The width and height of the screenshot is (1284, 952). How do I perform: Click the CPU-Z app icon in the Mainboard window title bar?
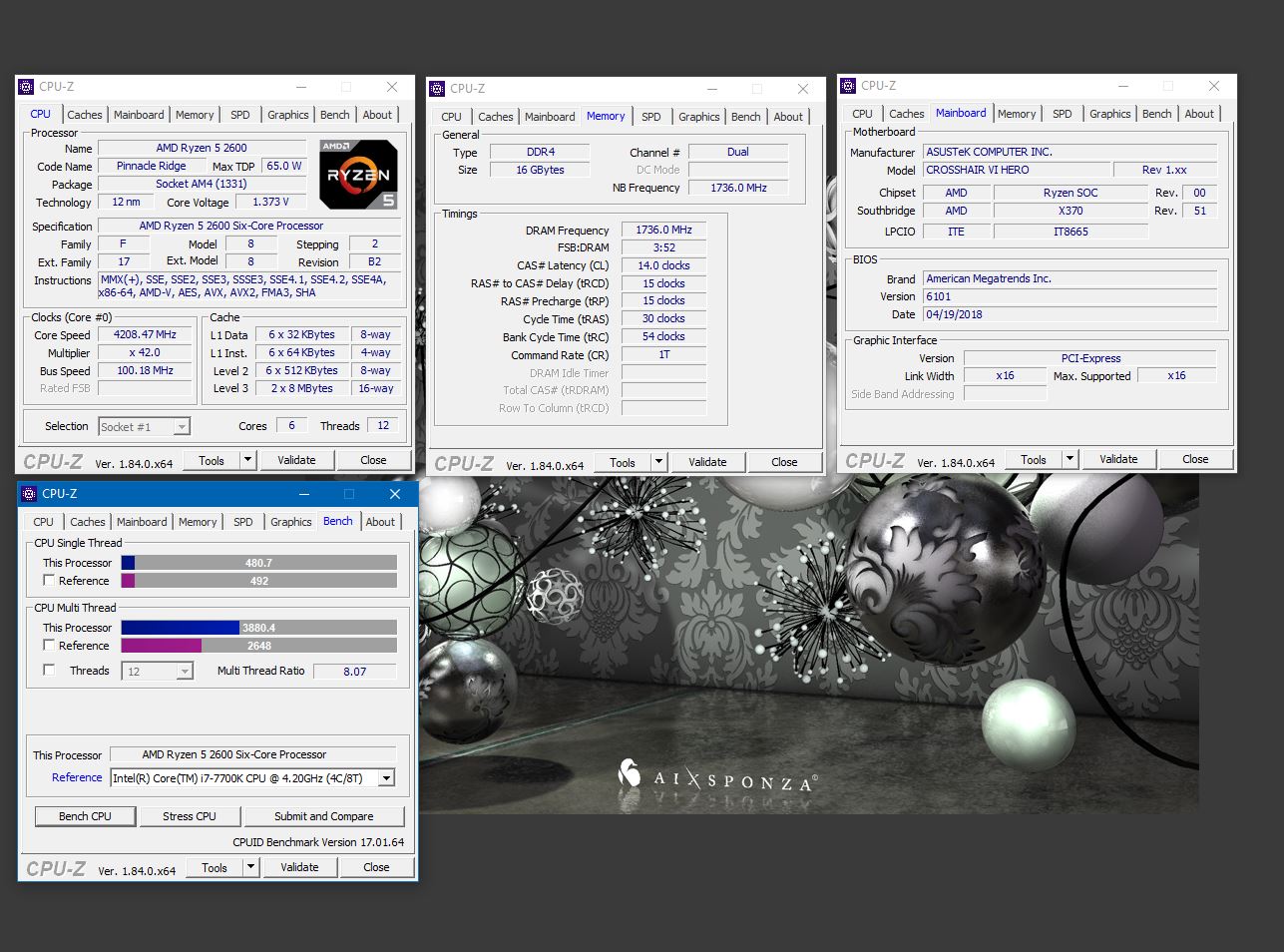849,86
